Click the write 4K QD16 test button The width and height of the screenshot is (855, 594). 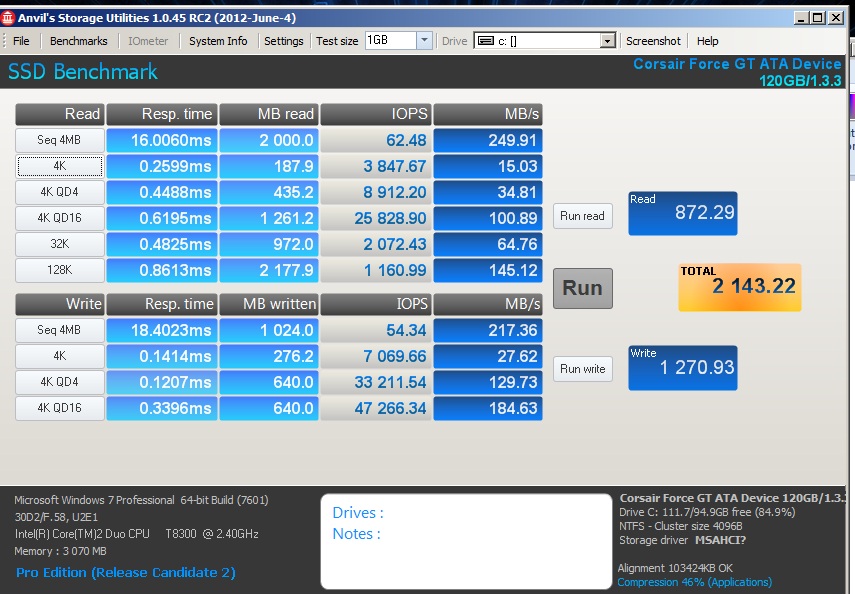click(59, 408)
